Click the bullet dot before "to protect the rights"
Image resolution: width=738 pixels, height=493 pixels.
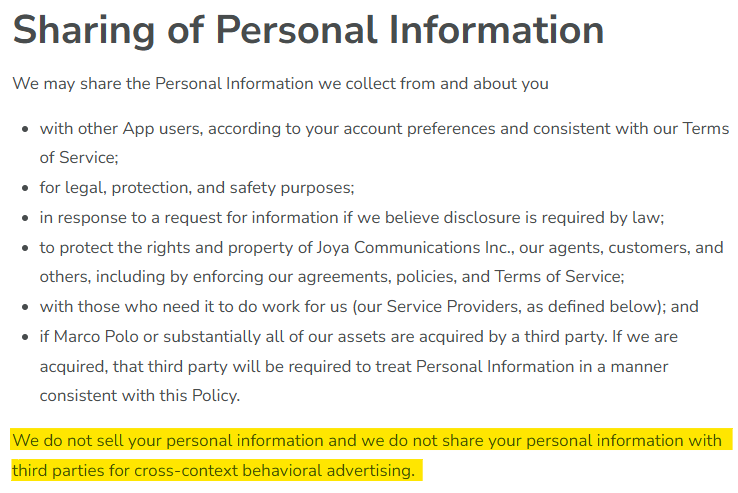click(x=24, y=248)
